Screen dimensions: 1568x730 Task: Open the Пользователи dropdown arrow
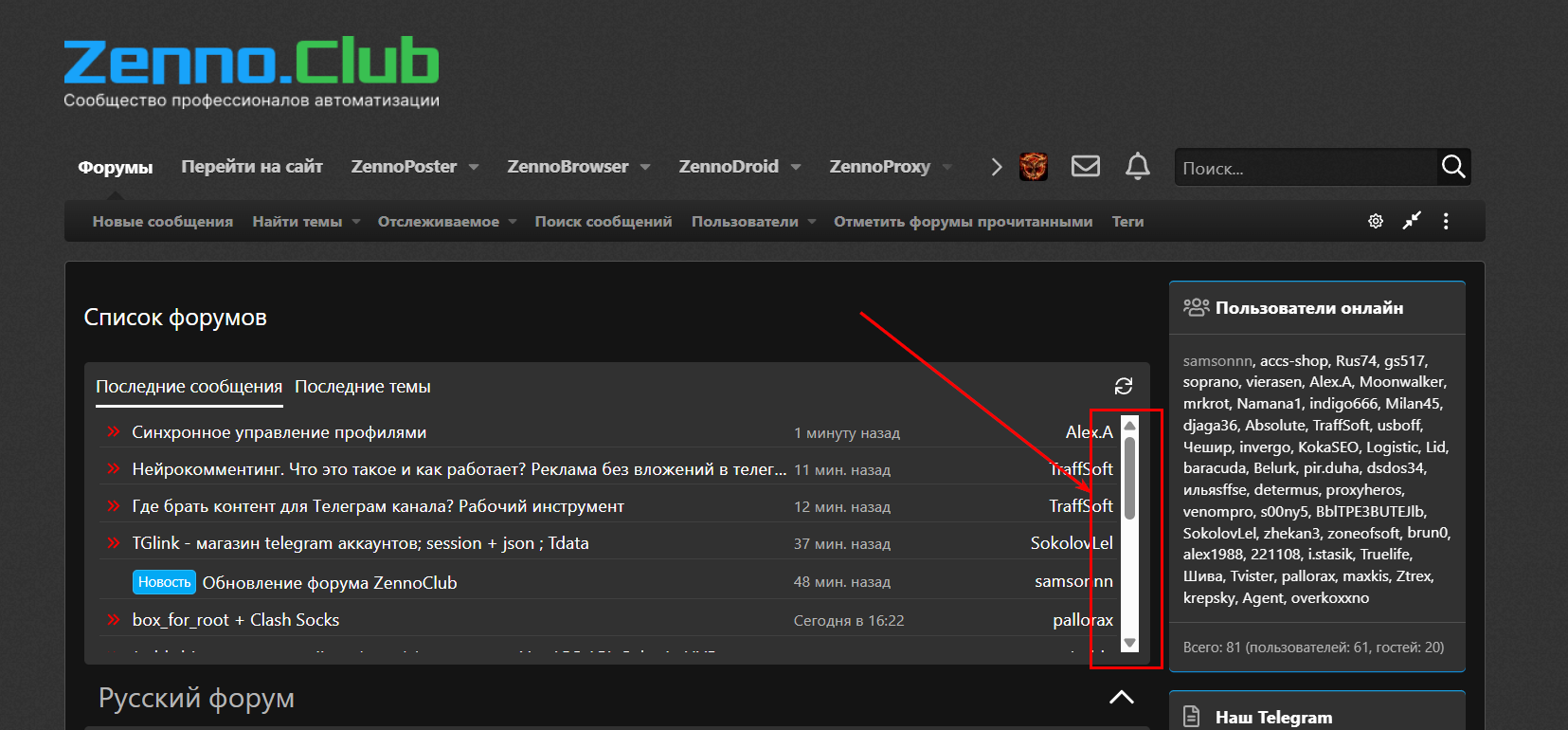point(812,222)
